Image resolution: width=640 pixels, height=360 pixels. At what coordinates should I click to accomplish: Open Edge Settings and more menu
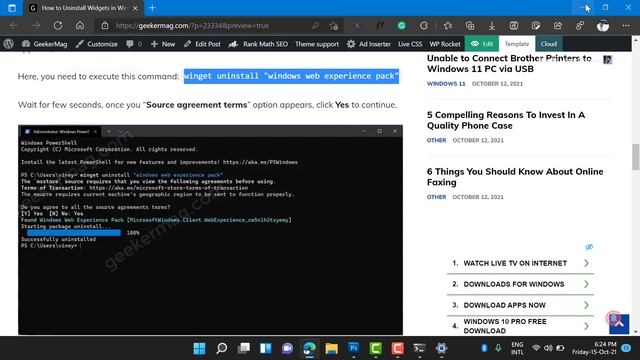(626, 26)
